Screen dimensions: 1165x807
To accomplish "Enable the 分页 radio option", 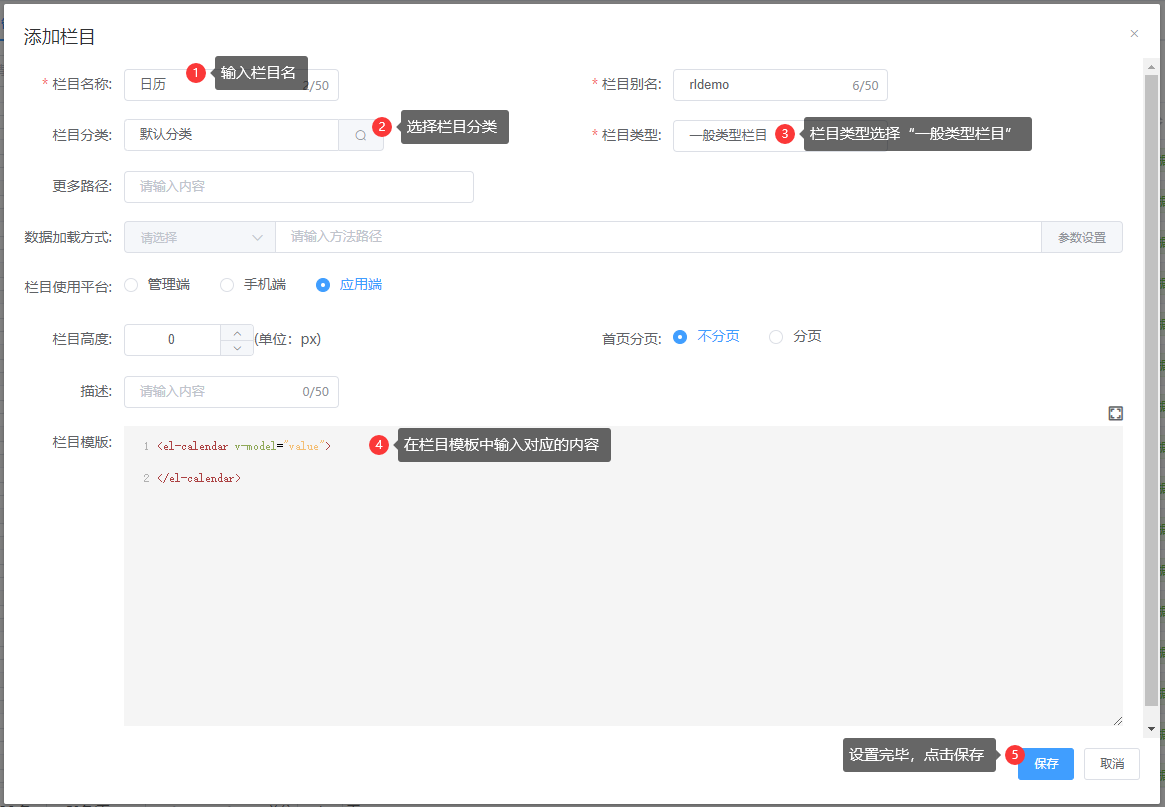I will click(x=776, y=337).
